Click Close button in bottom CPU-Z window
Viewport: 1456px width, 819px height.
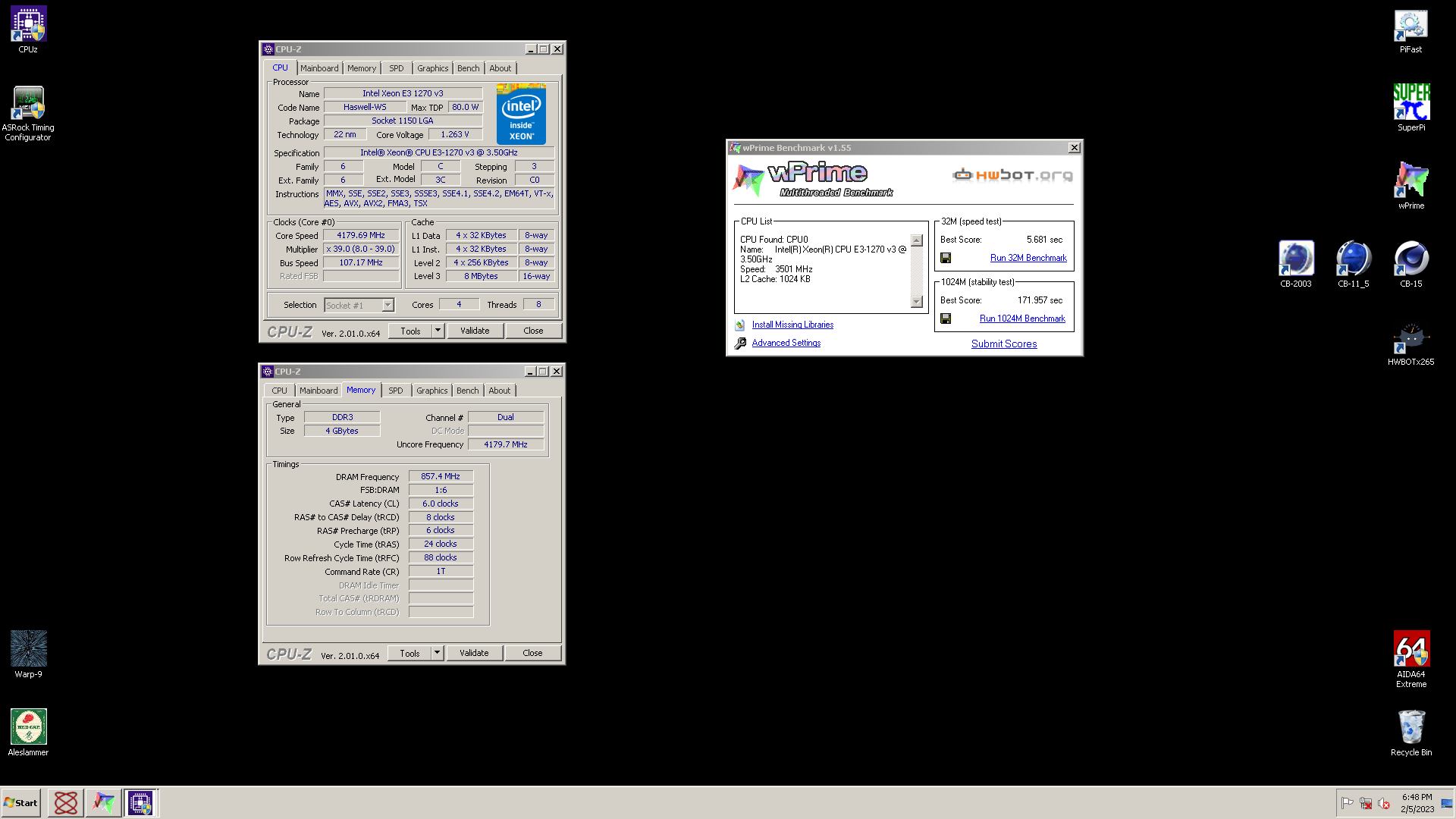(x=532, y=653)
